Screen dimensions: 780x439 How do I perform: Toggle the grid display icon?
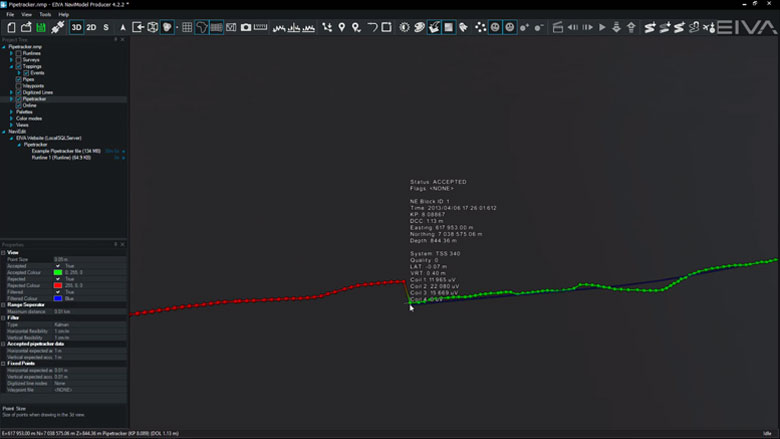coord(187,27)
